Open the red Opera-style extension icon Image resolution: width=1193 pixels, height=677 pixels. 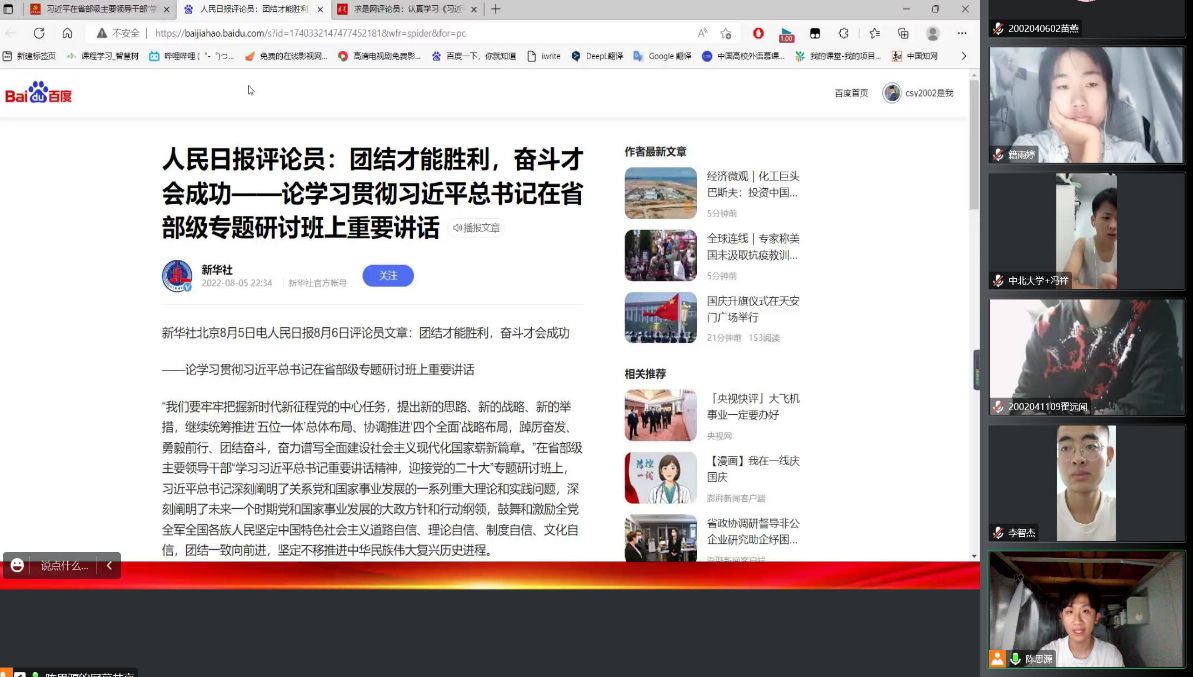coord(758,33)
